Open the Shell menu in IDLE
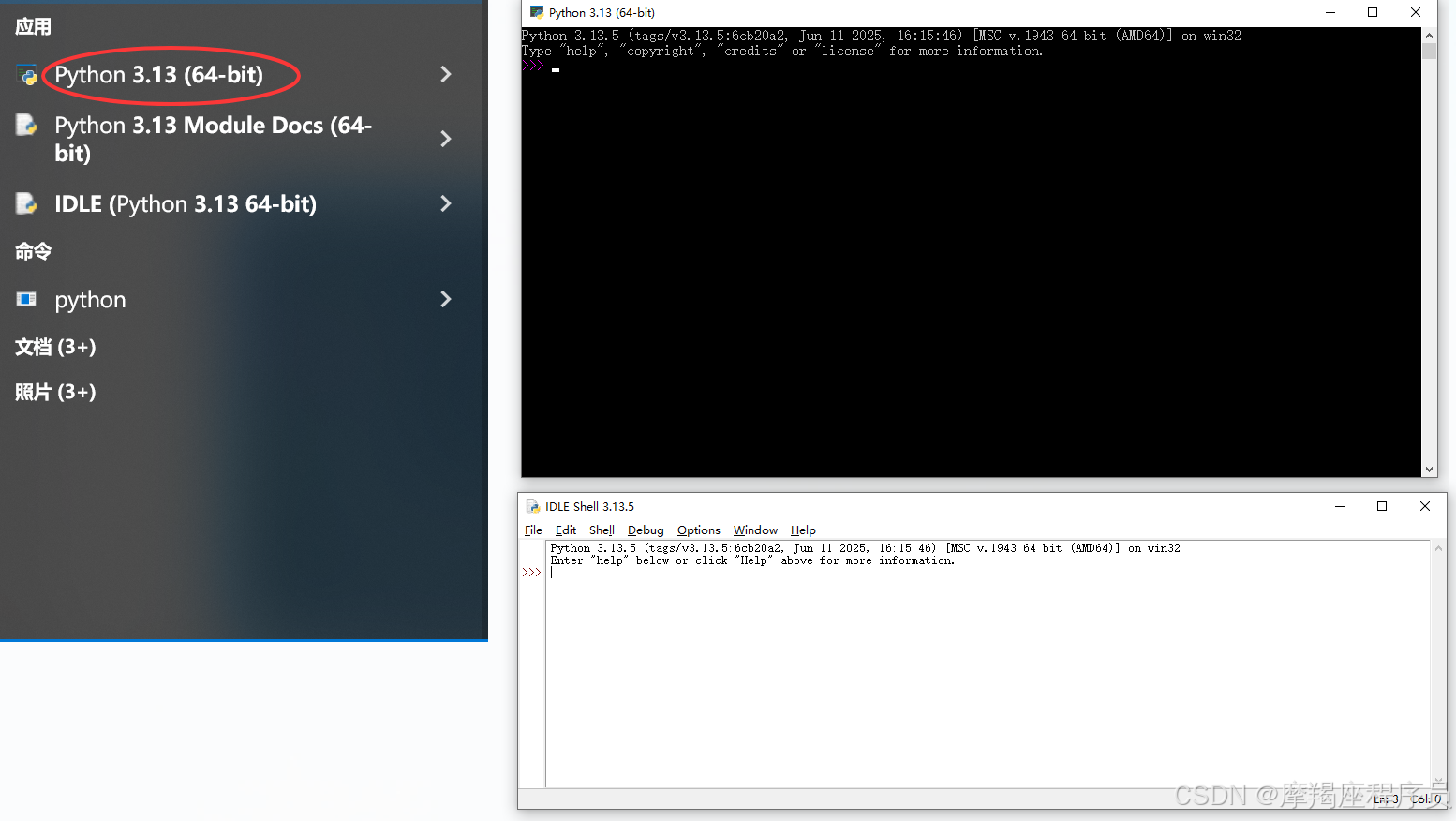Viewport: 1456px width, 821px height. coord(602,530)
